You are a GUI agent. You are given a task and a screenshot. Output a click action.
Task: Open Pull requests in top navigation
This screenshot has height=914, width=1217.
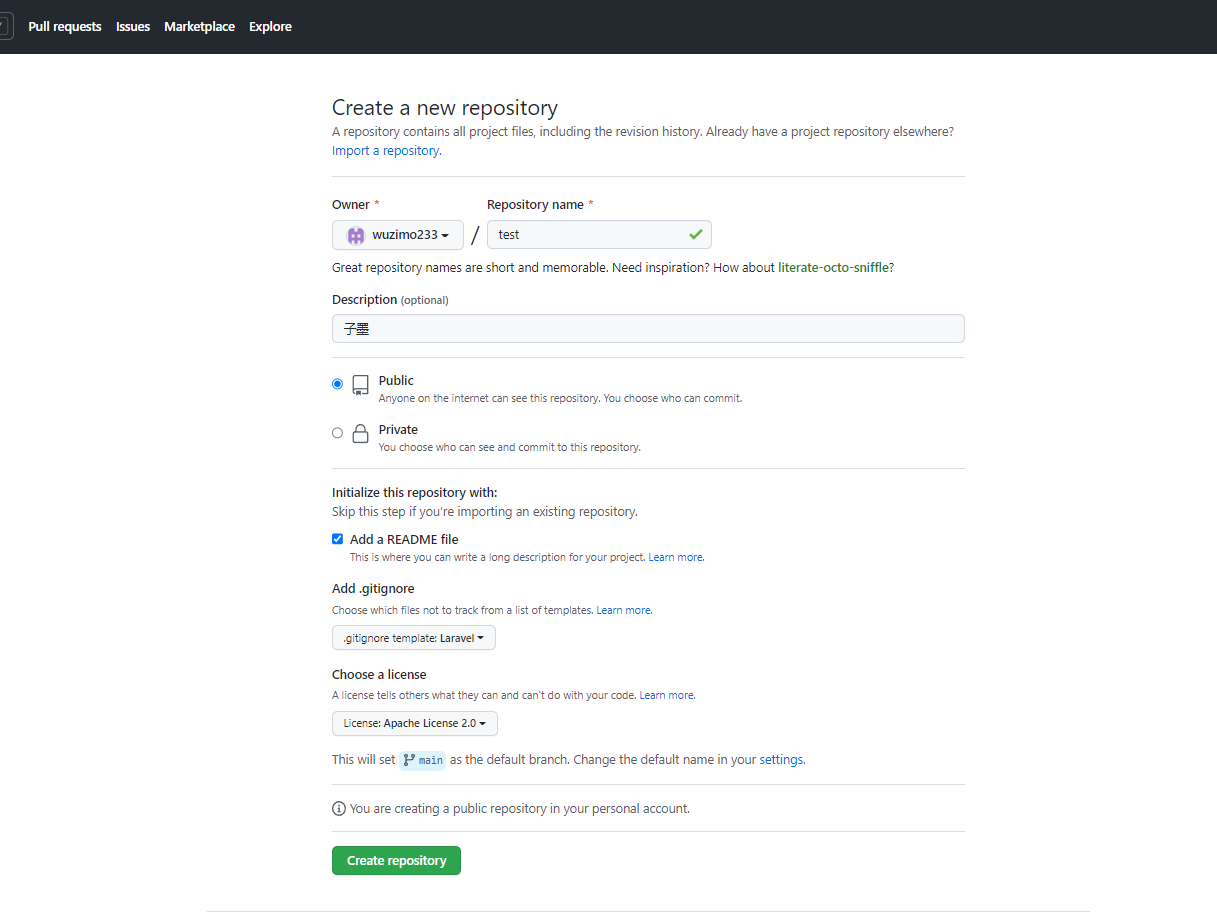pyautogui.click(x=65, y=27)
